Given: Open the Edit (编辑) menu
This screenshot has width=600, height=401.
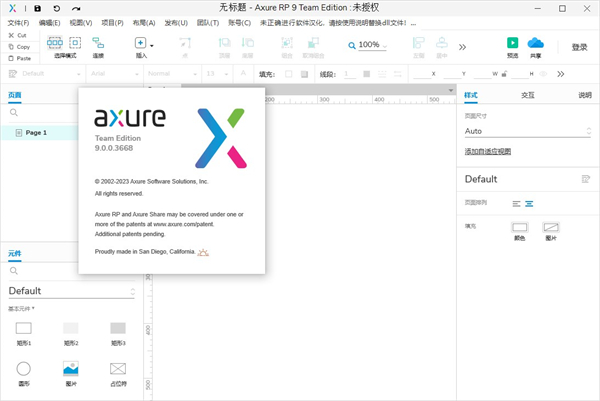Looking at the screenshot, I should point(49,23).
